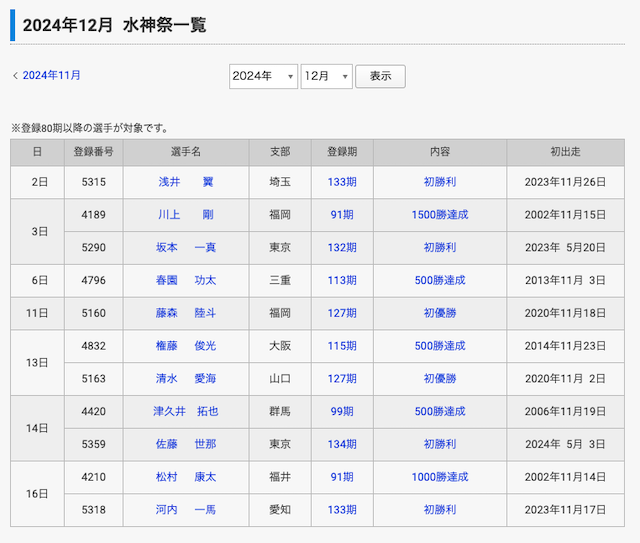Open 初優勝 link for 藤森 陸斗
This screenshot has height=543, width=640.
click(440, 313)
